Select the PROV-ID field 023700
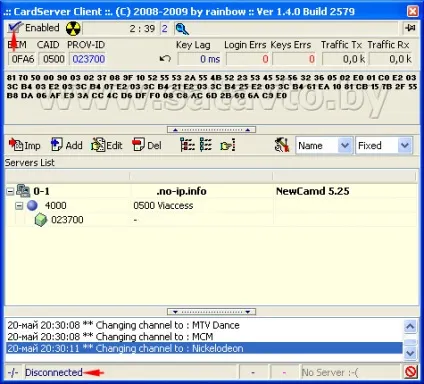The image size is (424, 384). coord(88,59)
